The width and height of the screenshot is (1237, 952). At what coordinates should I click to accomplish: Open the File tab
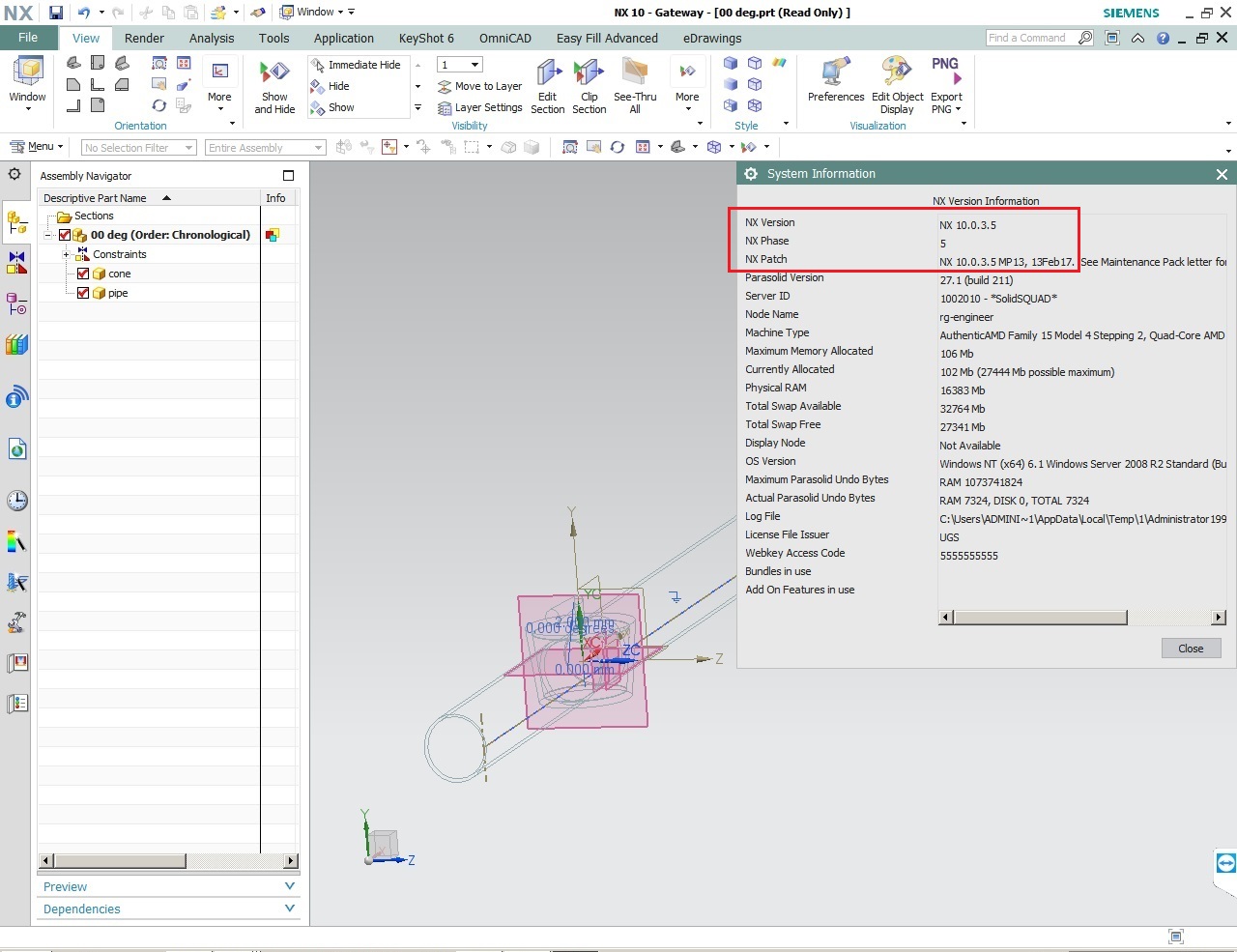[28, 38]
